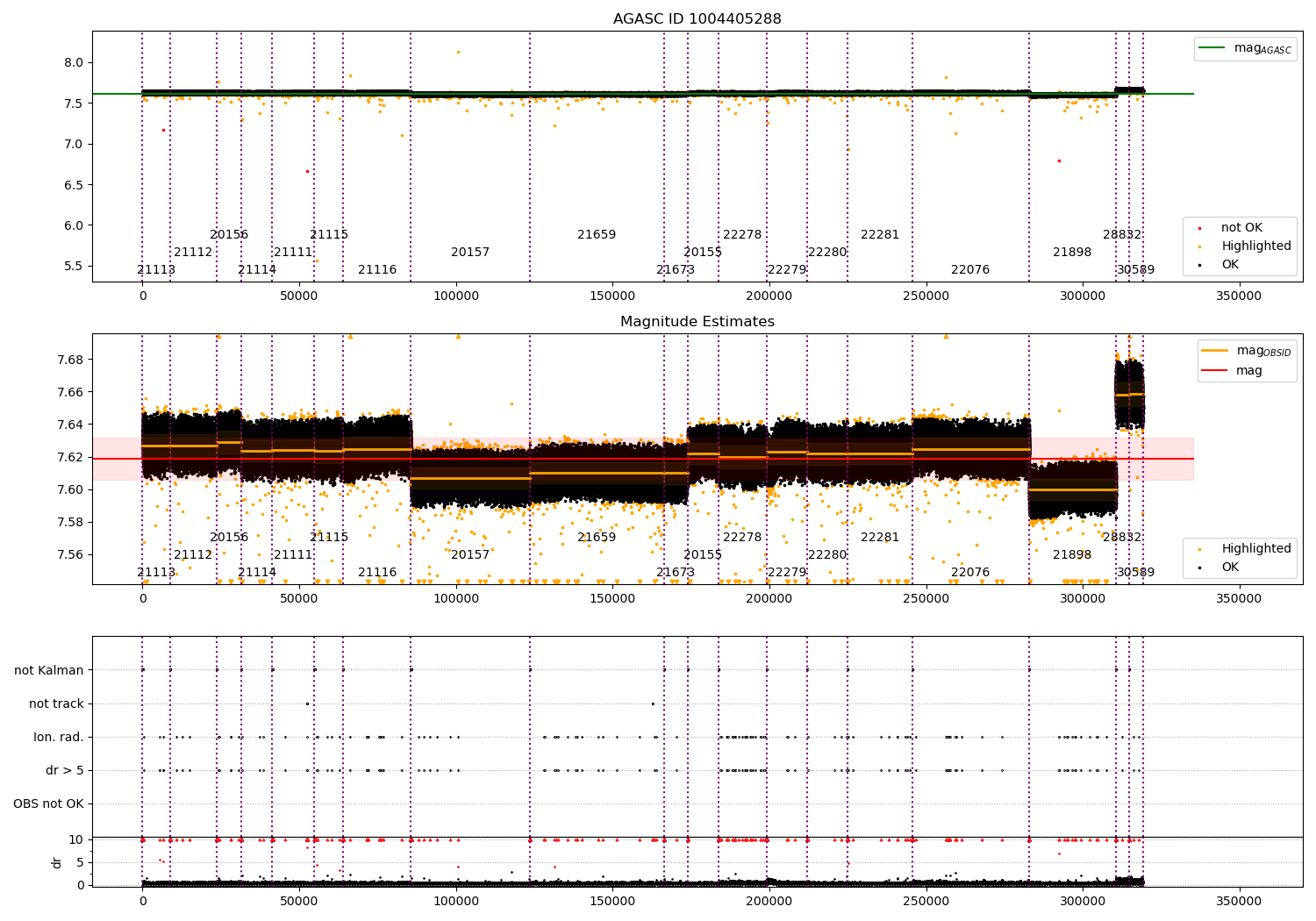Viewport: 1316px width, 921px height.
Task: Click the 7.60 y-axis tick label
Action: pyautogui.click(x=70, y=490)
